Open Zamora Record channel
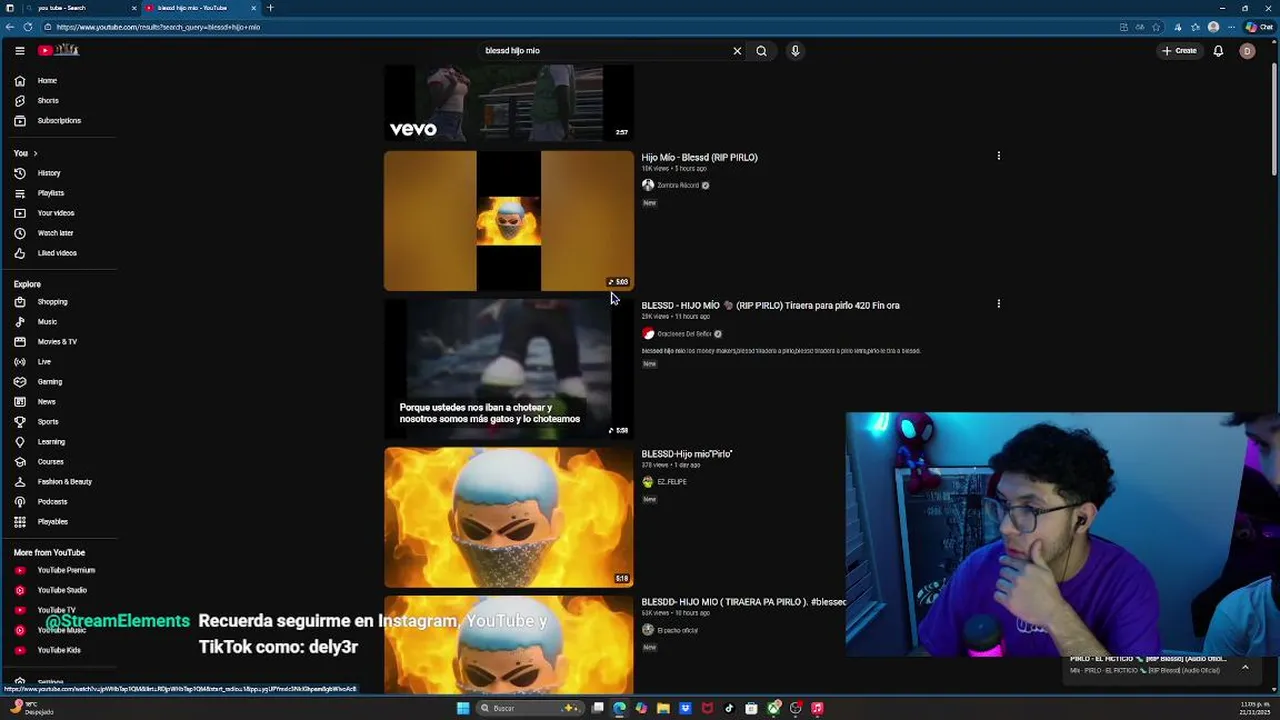This screenshot has height=720, width=1280. pyautogui.click(x=678, y=185)
